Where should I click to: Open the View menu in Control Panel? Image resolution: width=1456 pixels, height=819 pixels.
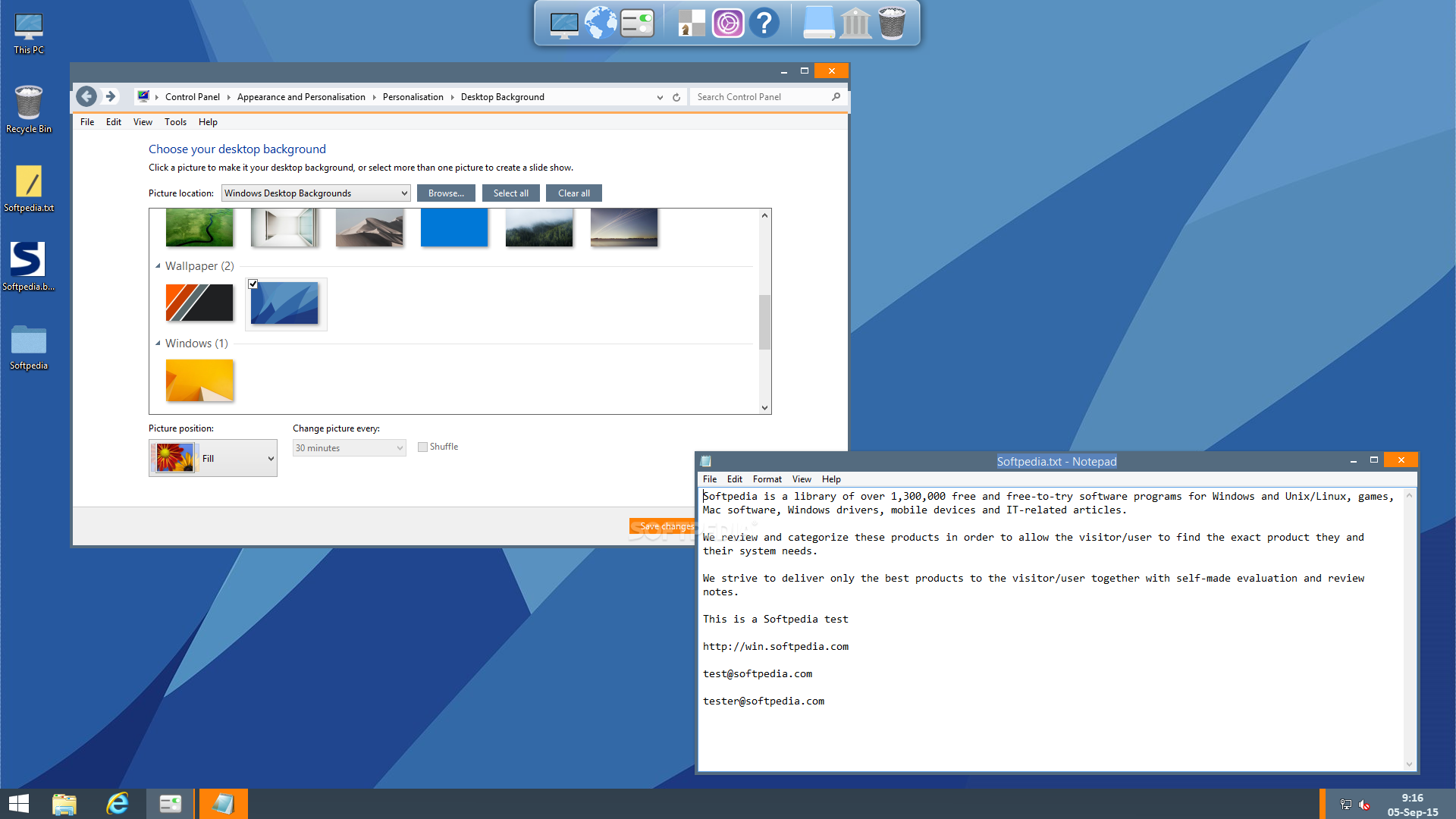(143, 122)
